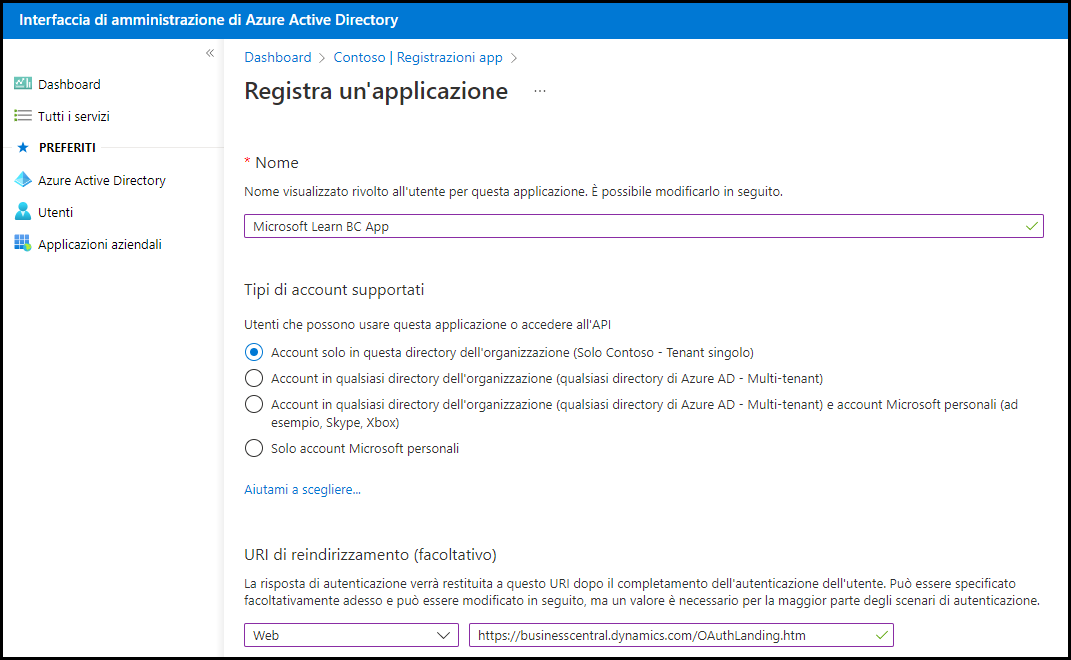Click the Dashboard icon in sidebar
The image size is (1071, 660).
pos(23,84)
